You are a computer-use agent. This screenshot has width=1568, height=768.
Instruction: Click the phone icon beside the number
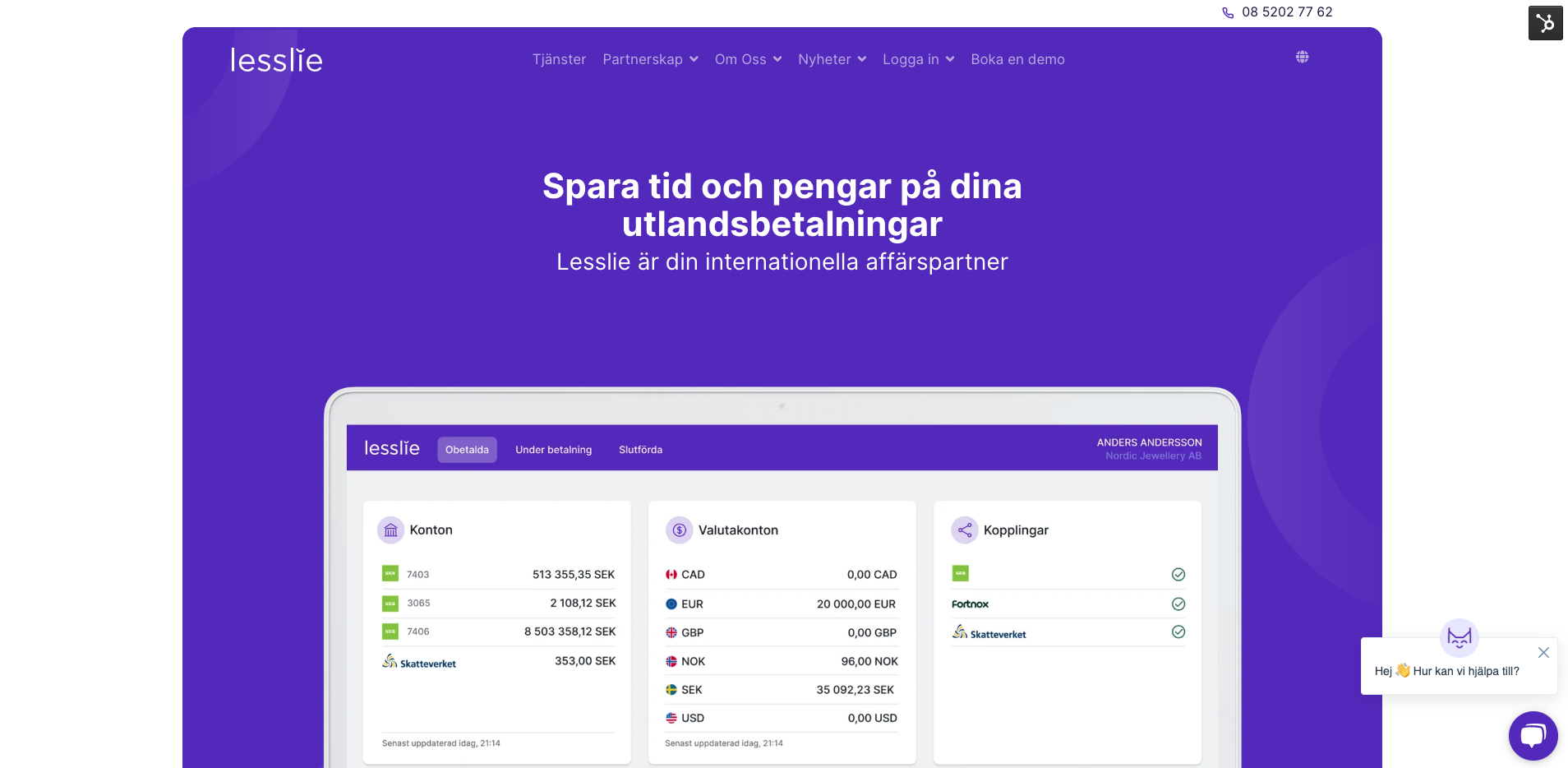[x=1228, y=12]
